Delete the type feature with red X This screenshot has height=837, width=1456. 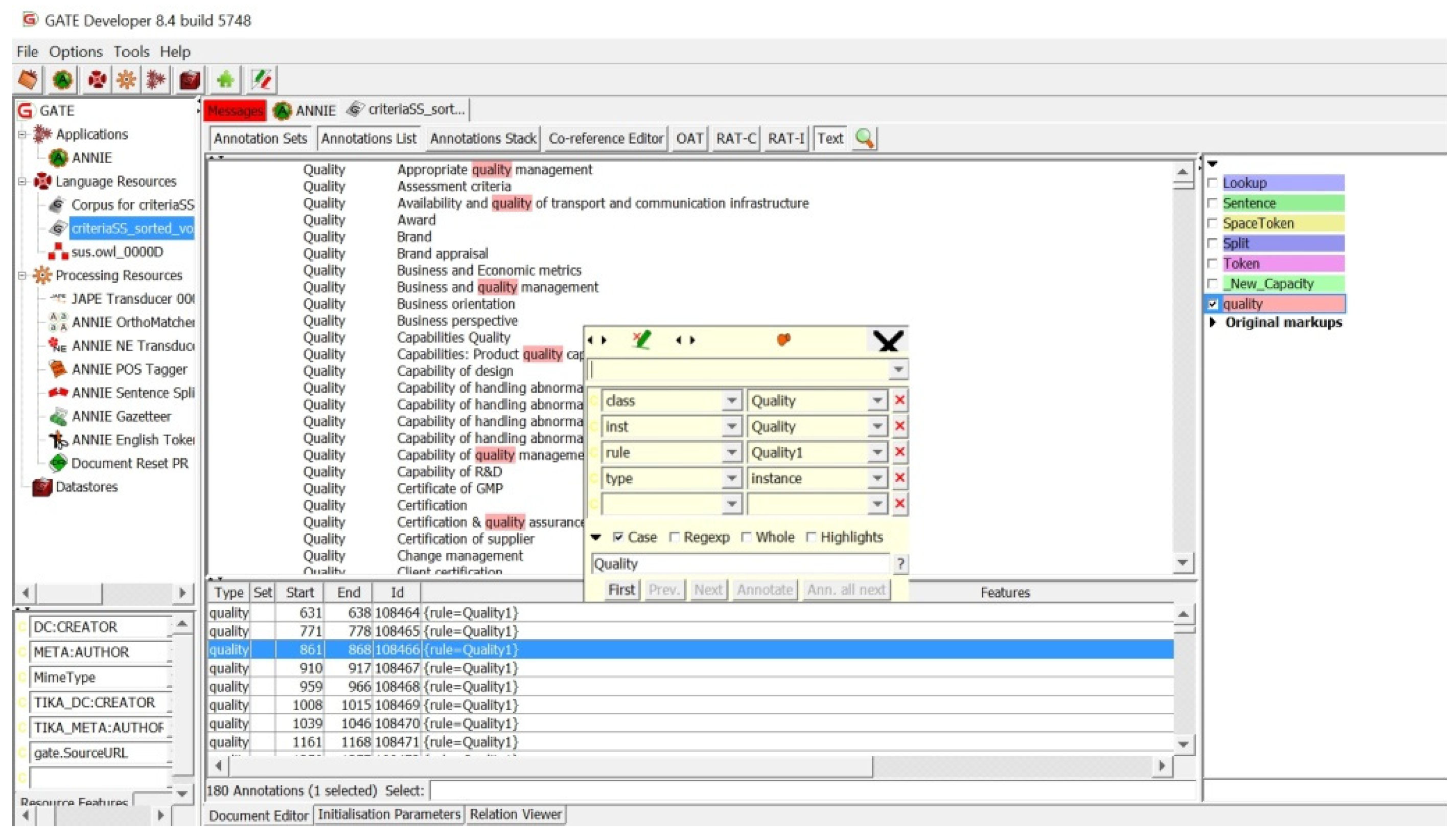tap(900, 478)
